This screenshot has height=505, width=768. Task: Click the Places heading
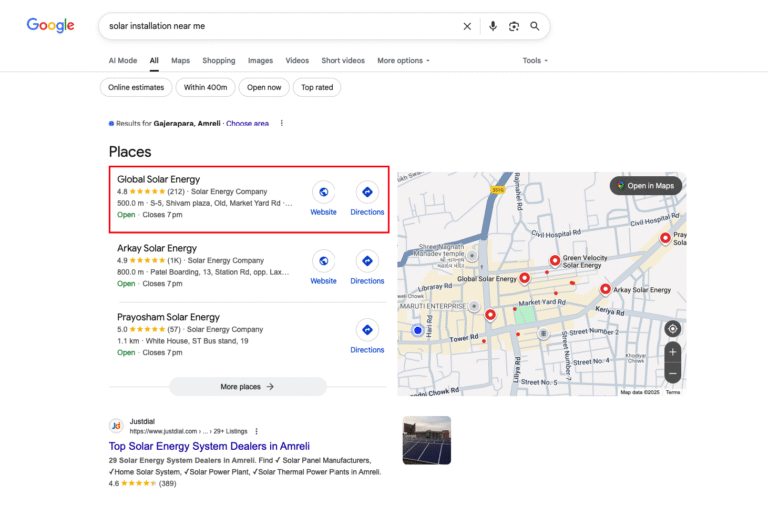[130, 152]
